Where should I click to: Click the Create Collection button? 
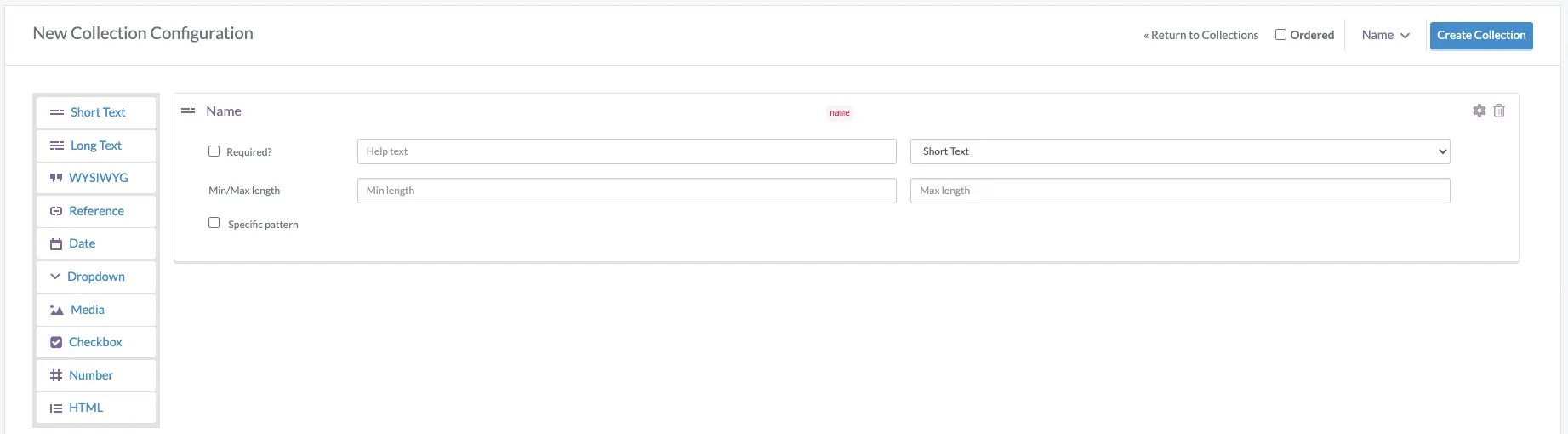tap(1480, 35)
